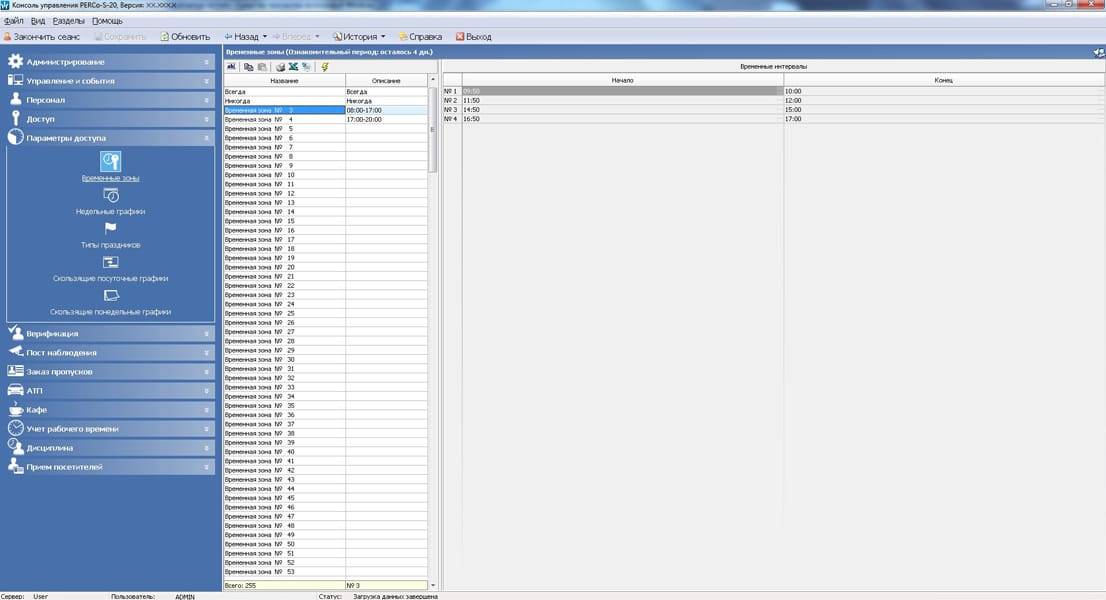Expand the Администрирование sidebar section
Viewport: 1106px width, 600px height.
click(x=108, y=62)
